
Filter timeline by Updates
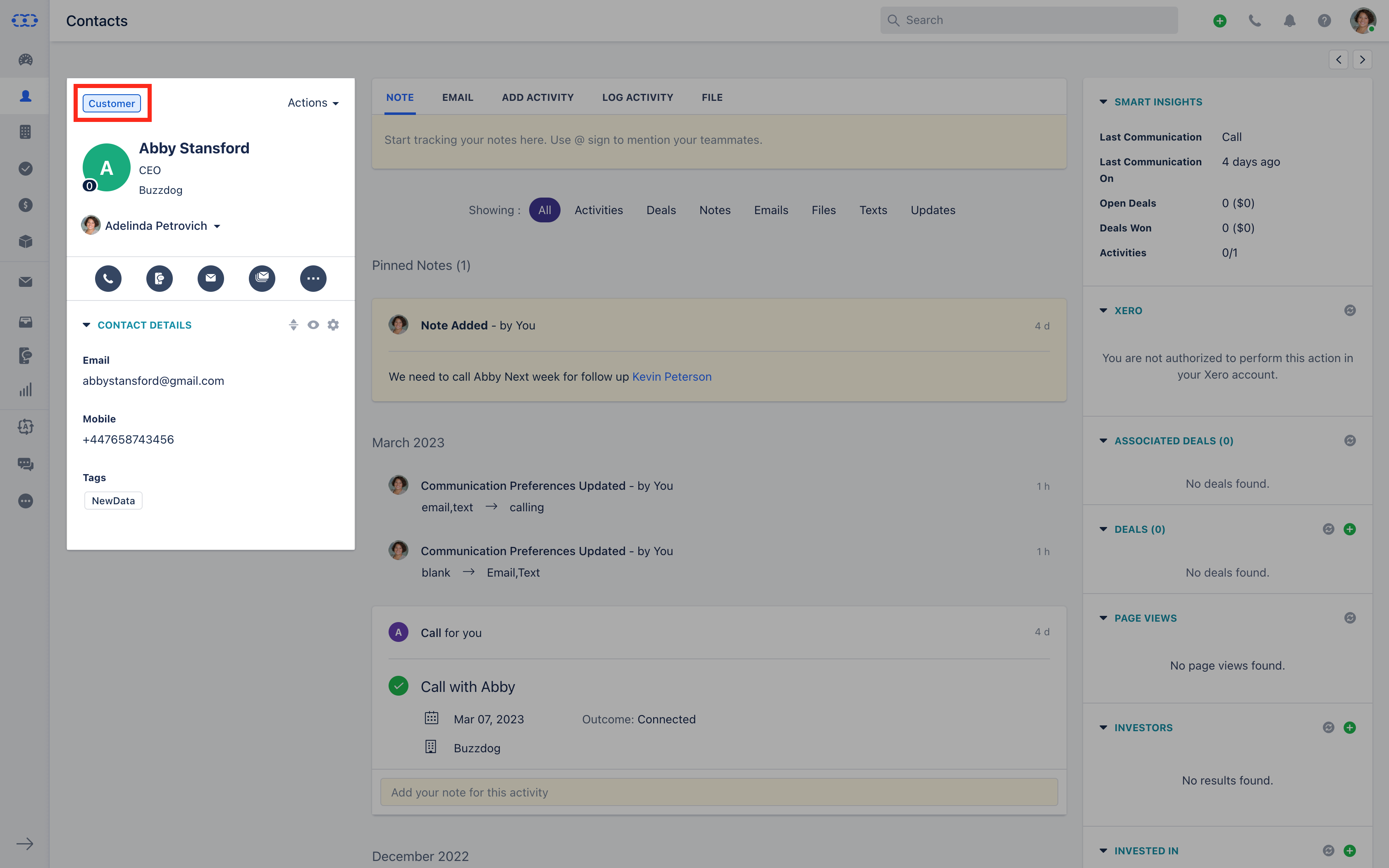[x=933, y=210]
